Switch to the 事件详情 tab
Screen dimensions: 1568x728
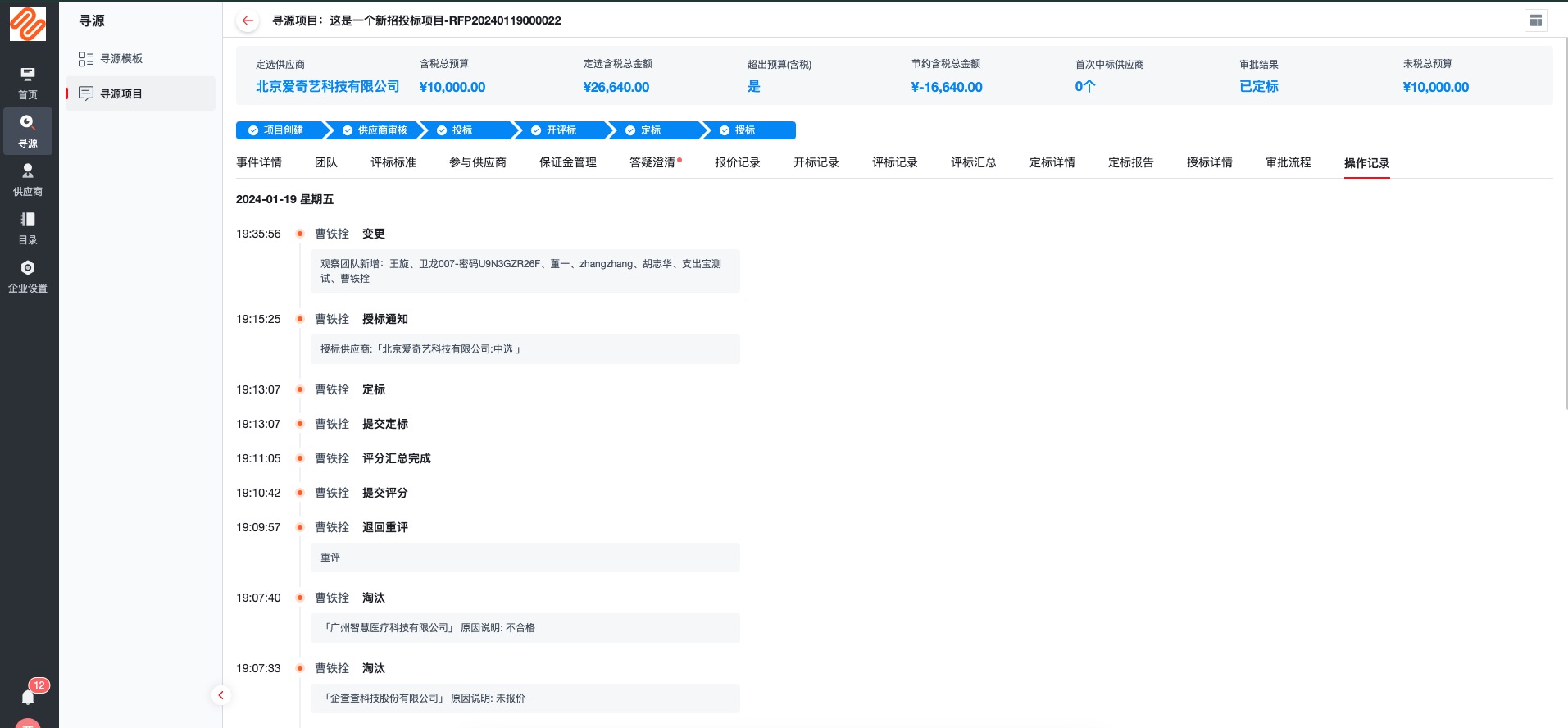point(259,162)
